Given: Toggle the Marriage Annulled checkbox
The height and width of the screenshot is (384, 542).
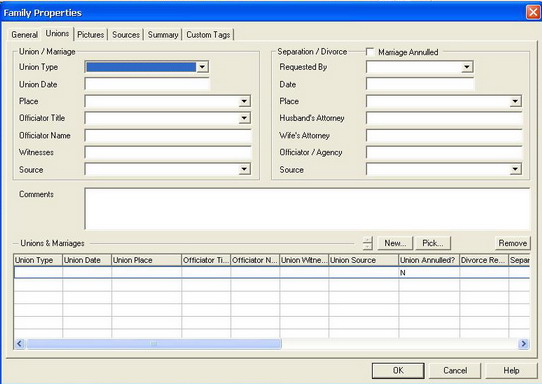Looking at the screenshot, I should [370, 52].
